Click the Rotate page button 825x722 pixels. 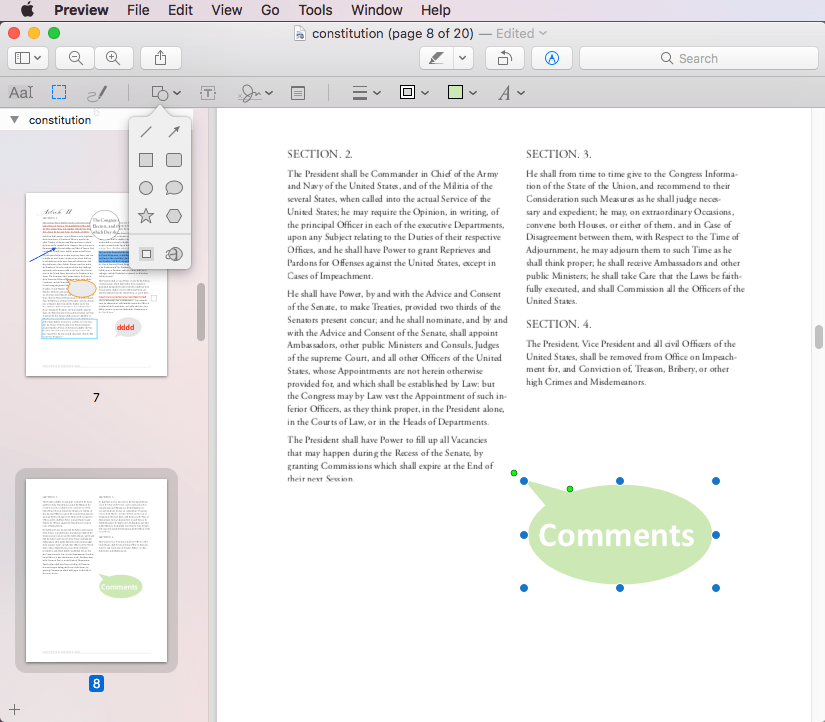click(504, 58)
